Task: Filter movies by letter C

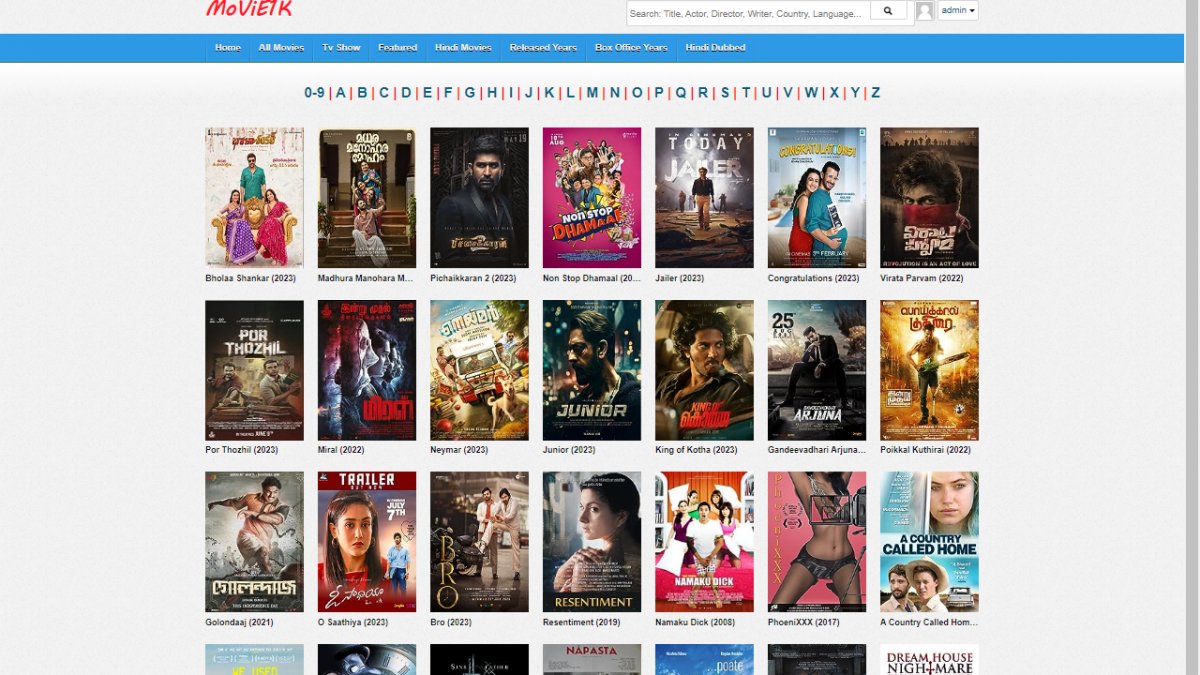Action: tap(384, 93)
